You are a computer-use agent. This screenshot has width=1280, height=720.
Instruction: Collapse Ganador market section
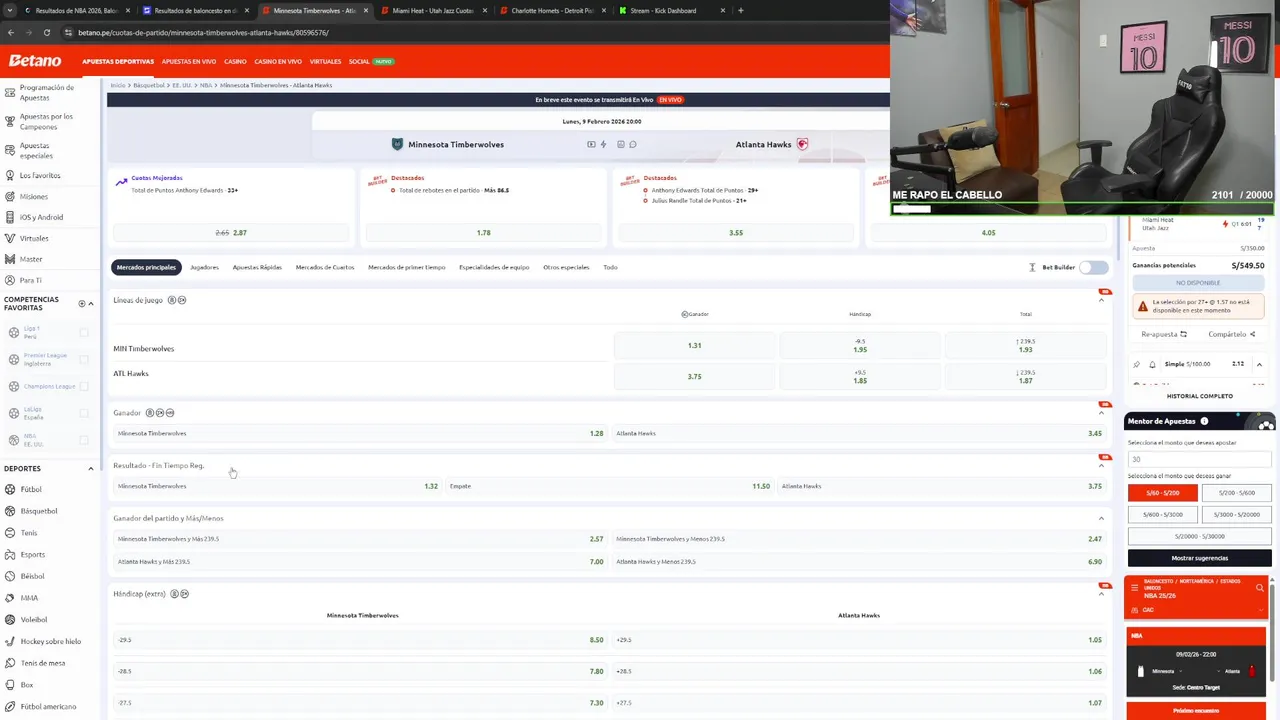pos(1102,413)
